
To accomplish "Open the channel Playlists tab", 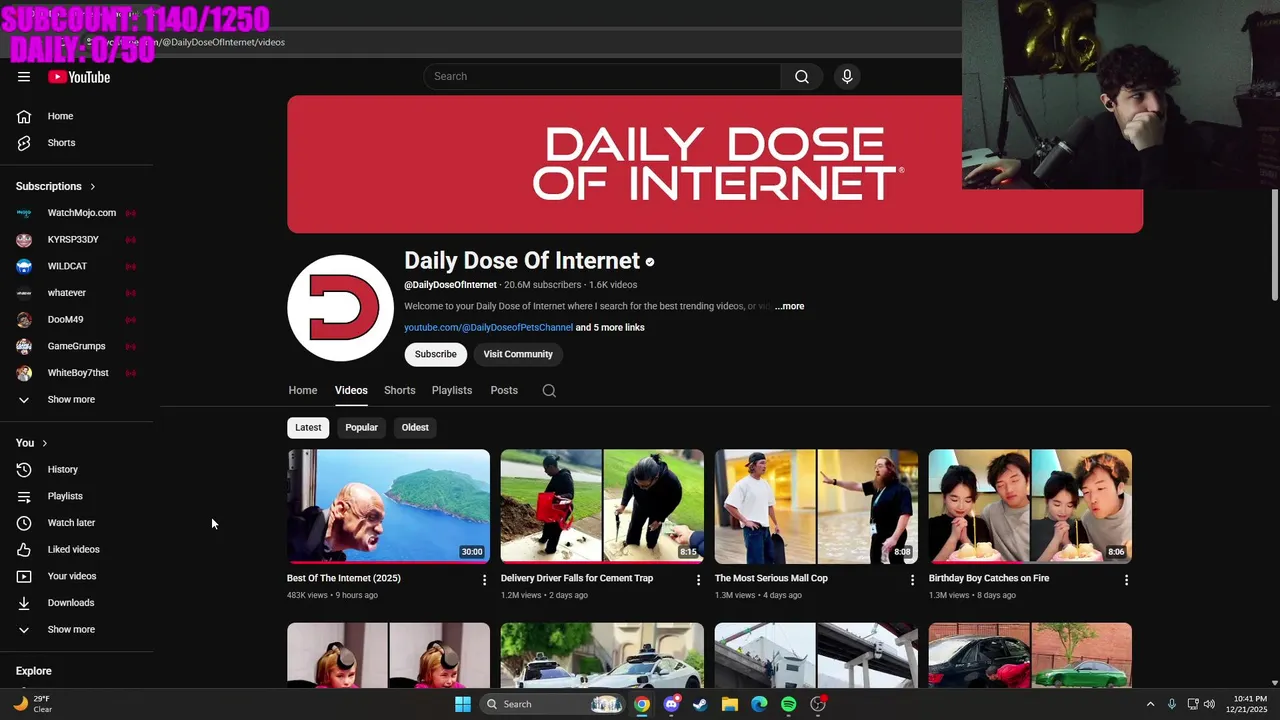I will pyautogui.click(x=452, y=391).
